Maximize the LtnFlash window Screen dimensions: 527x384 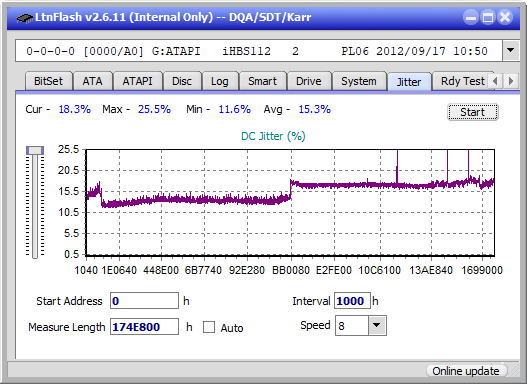(488, 17)
